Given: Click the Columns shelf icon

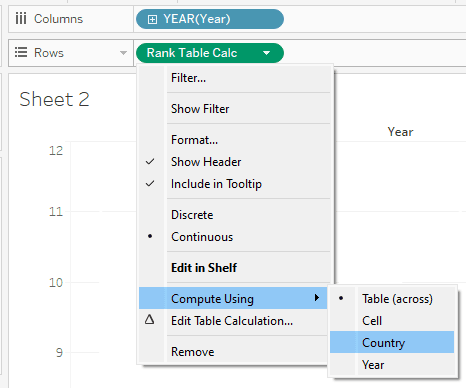Looking at the screenshot, I should point(21,19).
